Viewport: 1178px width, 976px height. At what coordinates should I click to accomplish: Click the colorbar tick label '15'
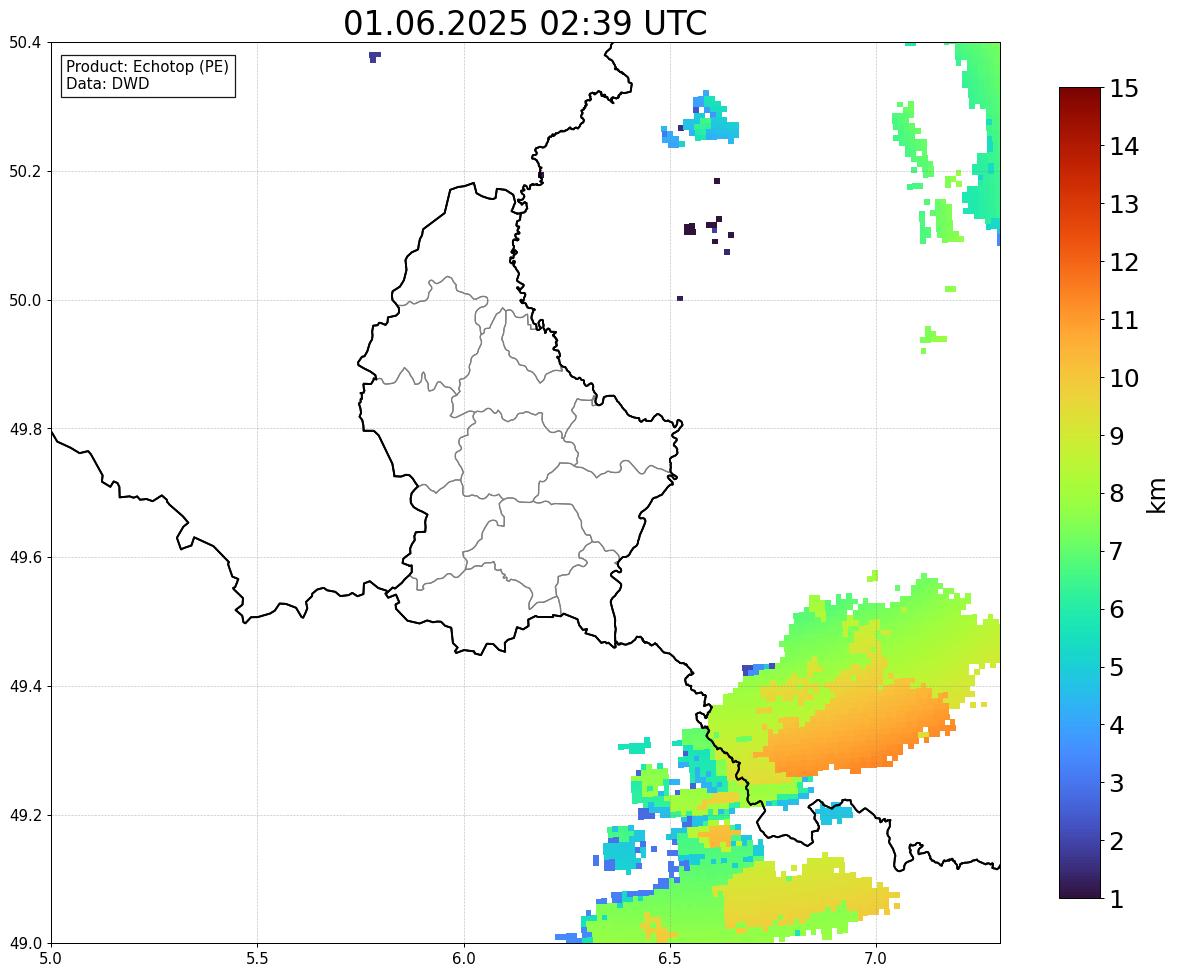point(1124,89)
